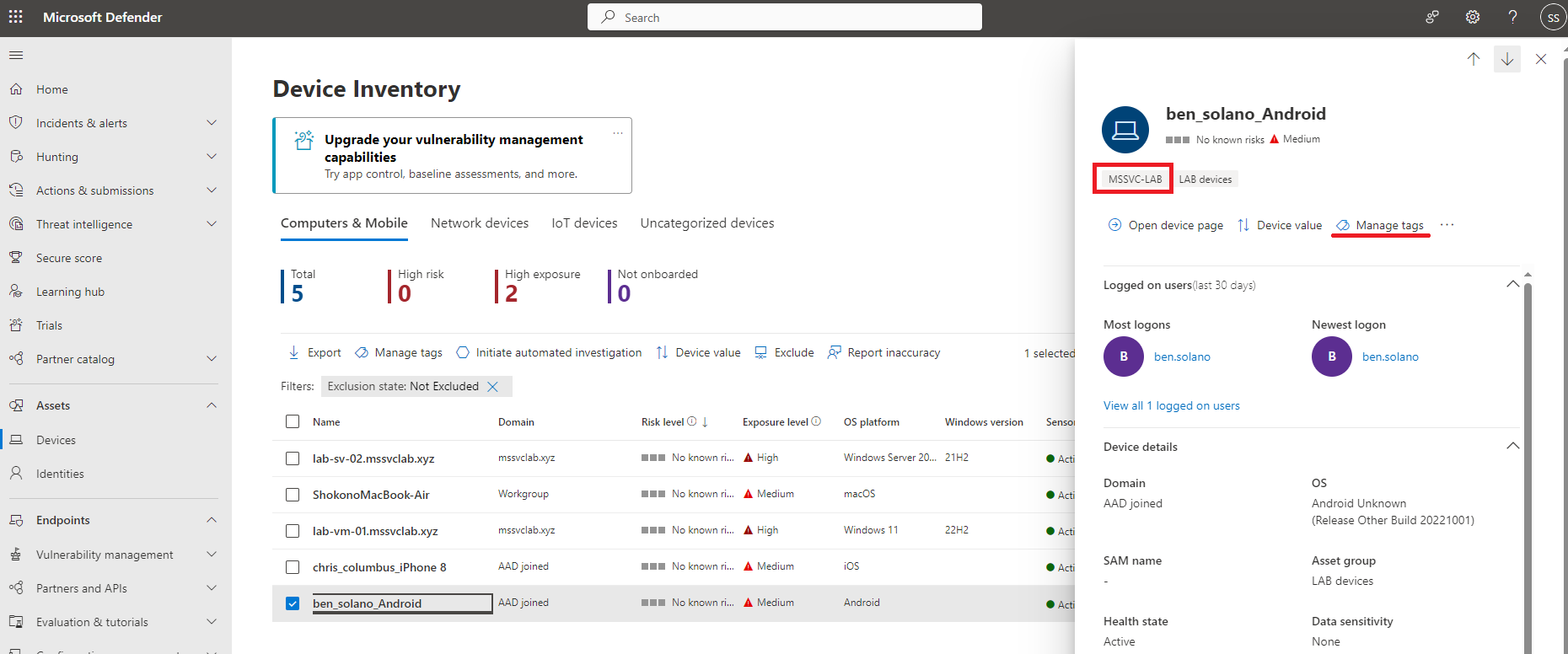Uncheck the ben_solano_Android row checkbox
This screenshot has width=1568, height=654.
293,603
